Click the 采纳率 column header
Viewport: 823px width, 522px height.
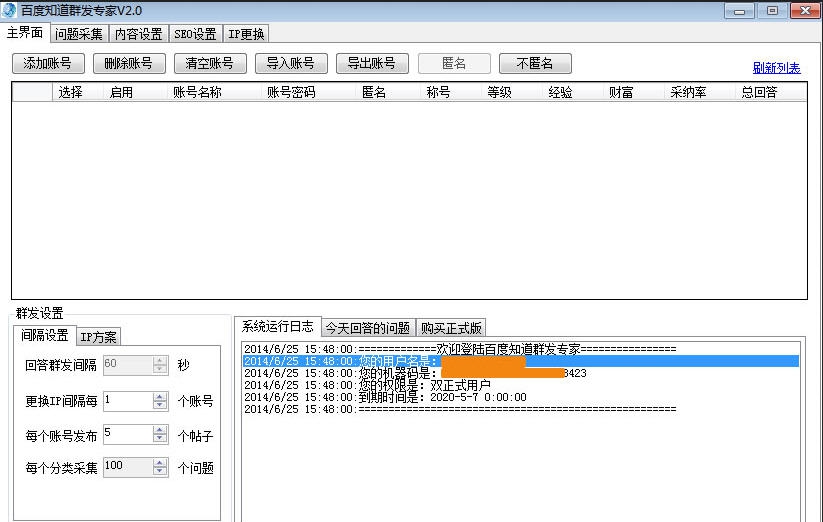tap(698, 92)
